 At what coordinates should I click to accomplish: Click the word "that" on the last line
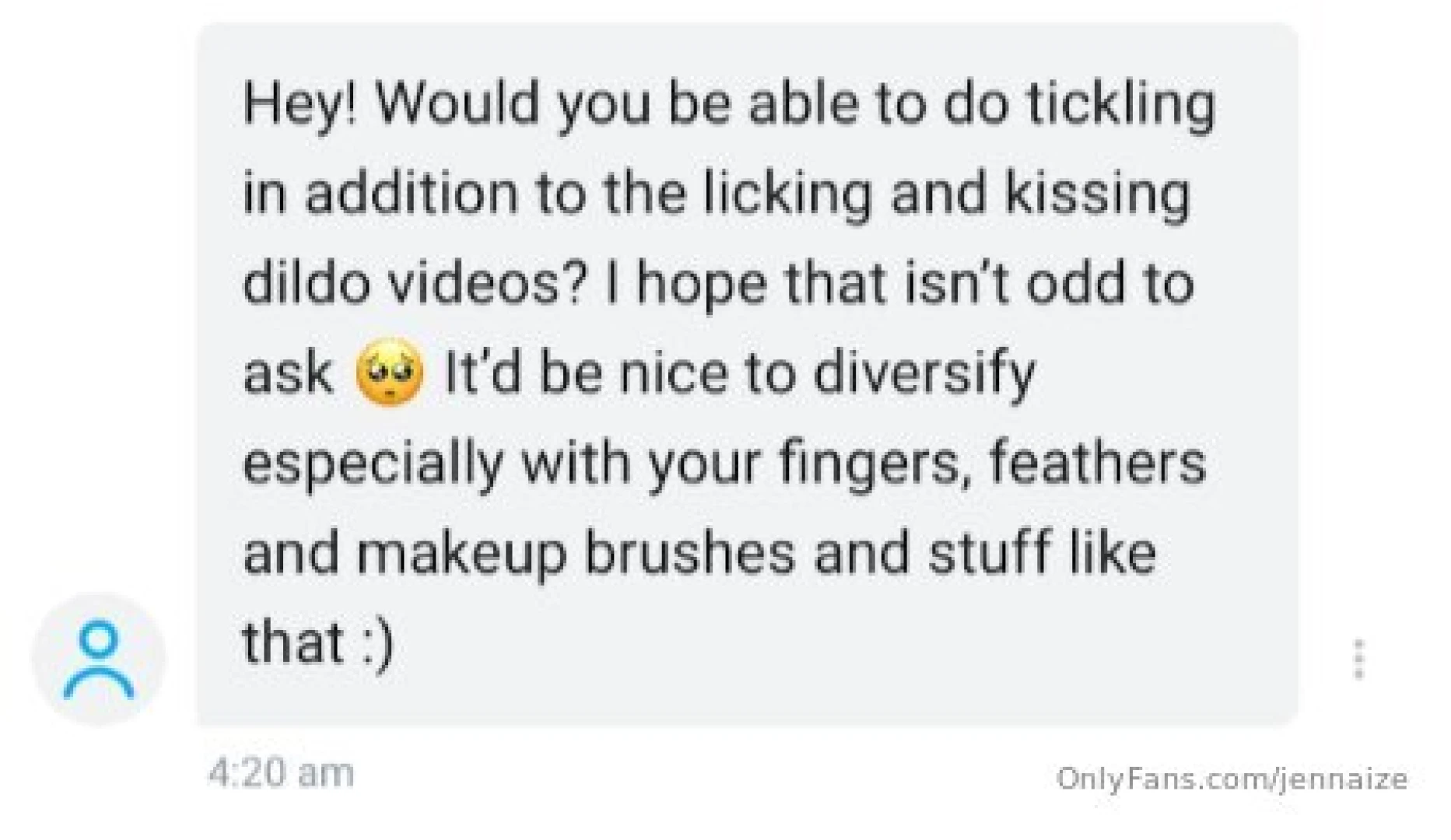(293, 643)
